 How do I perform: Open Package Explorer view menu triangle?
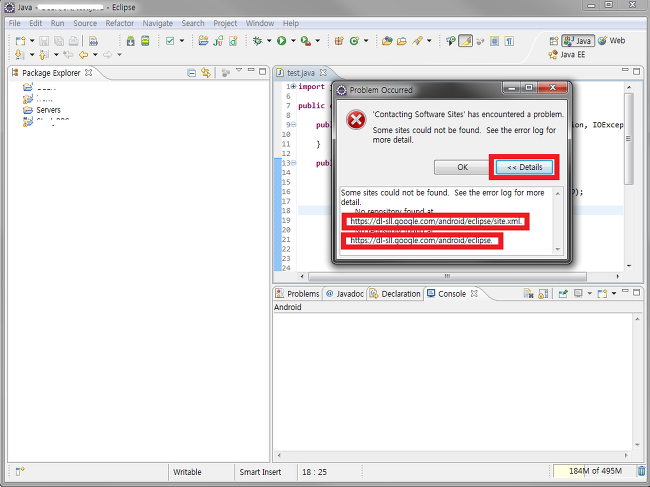239,70
